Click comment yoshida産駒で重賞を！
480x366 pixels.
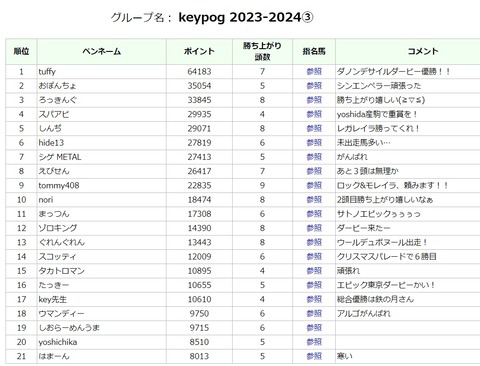pos(377,114)
